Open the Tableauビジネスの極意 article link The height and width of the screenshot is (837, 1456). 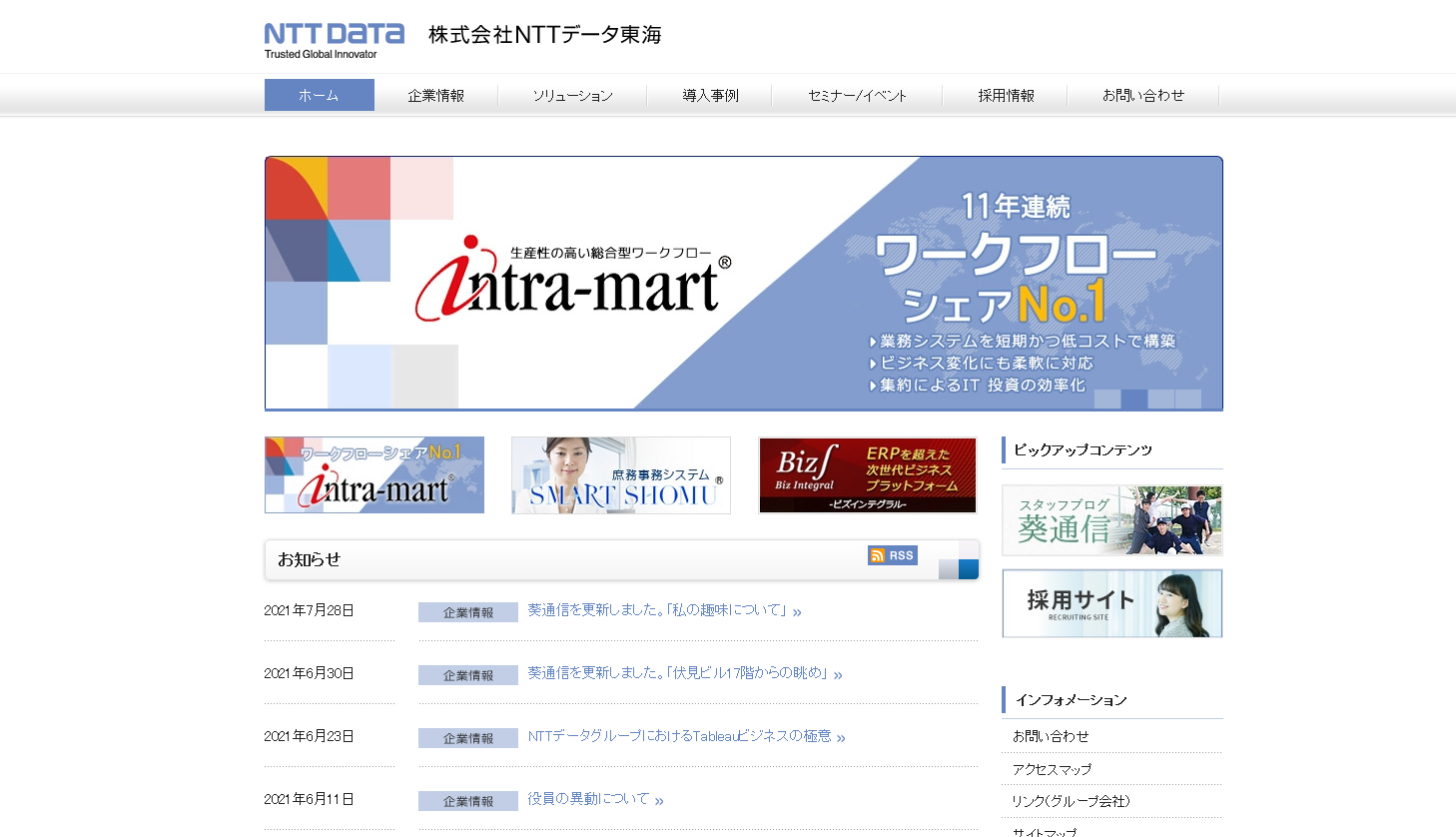683,736
